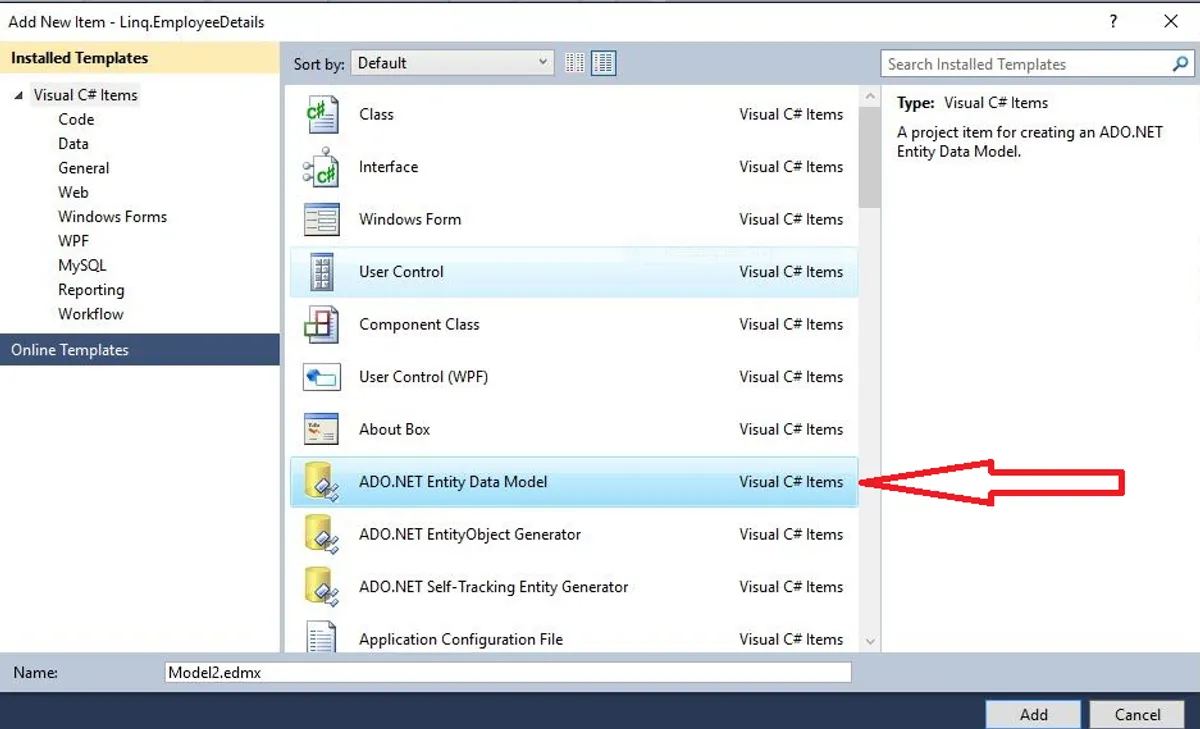Image resolution: width=1200 pixels, height=729 pixels.
Task: Select ADO.NET EntityObject Generator icon
Action: tap(322, 535)
